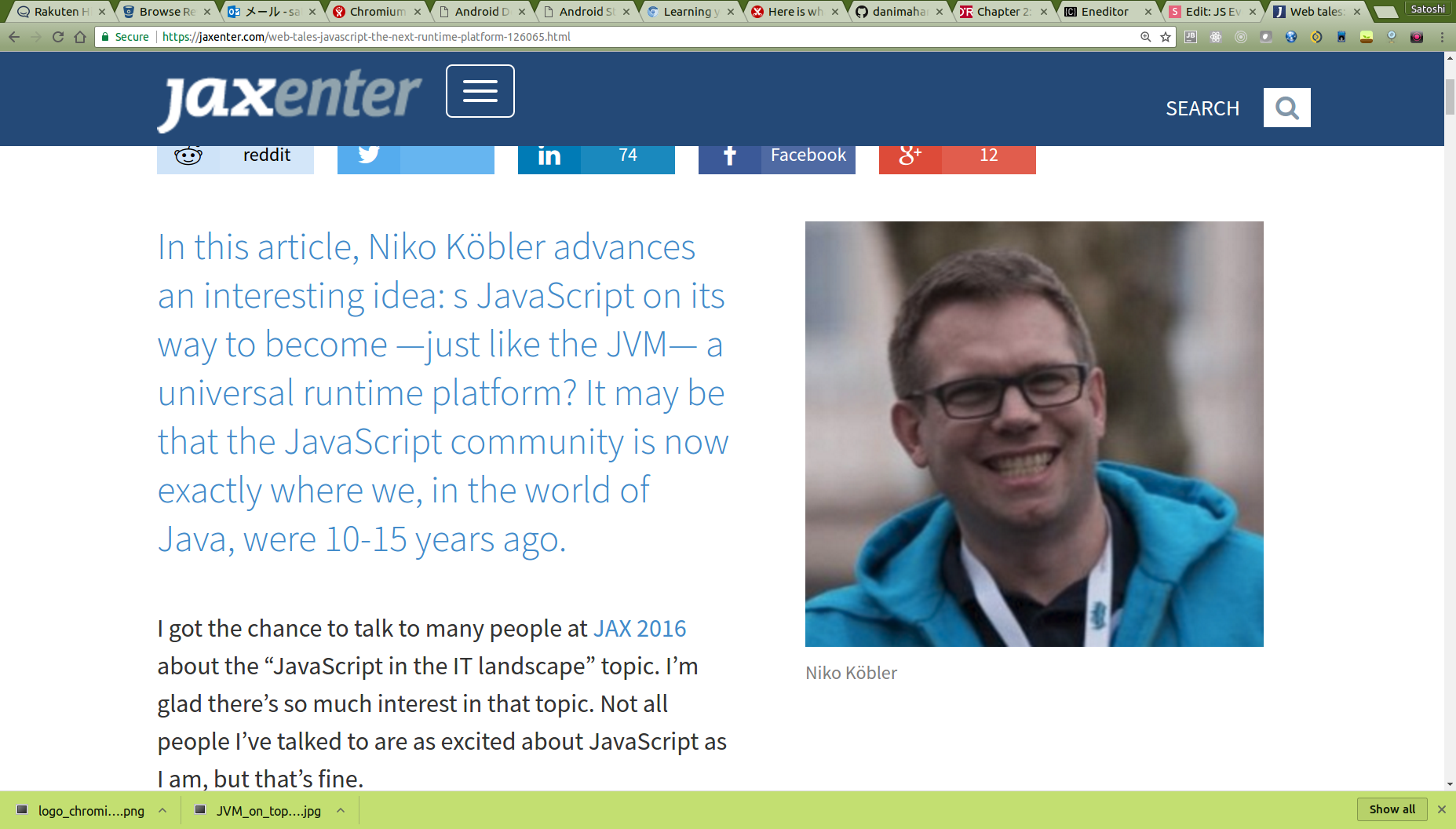The image size is (1456, 829).
Task: Switch to the Browse Re tab
Action: point(166,12)
